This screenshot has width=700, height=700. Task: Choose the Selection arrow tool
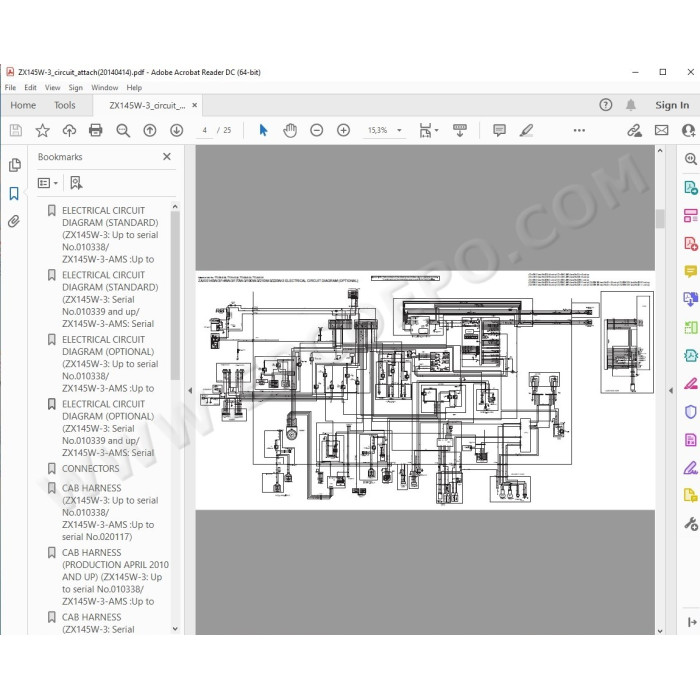[x=263, y=130]
